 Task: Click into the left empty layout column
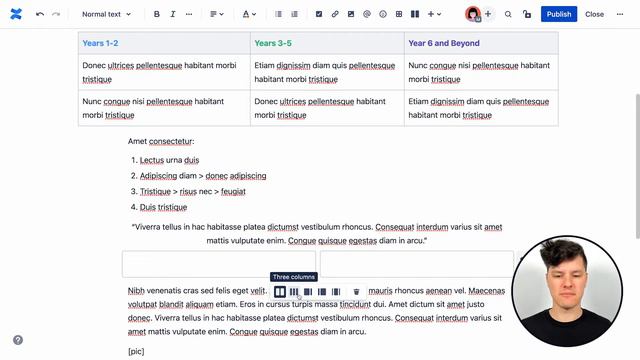pyautogui.click(x=219, y=264)
